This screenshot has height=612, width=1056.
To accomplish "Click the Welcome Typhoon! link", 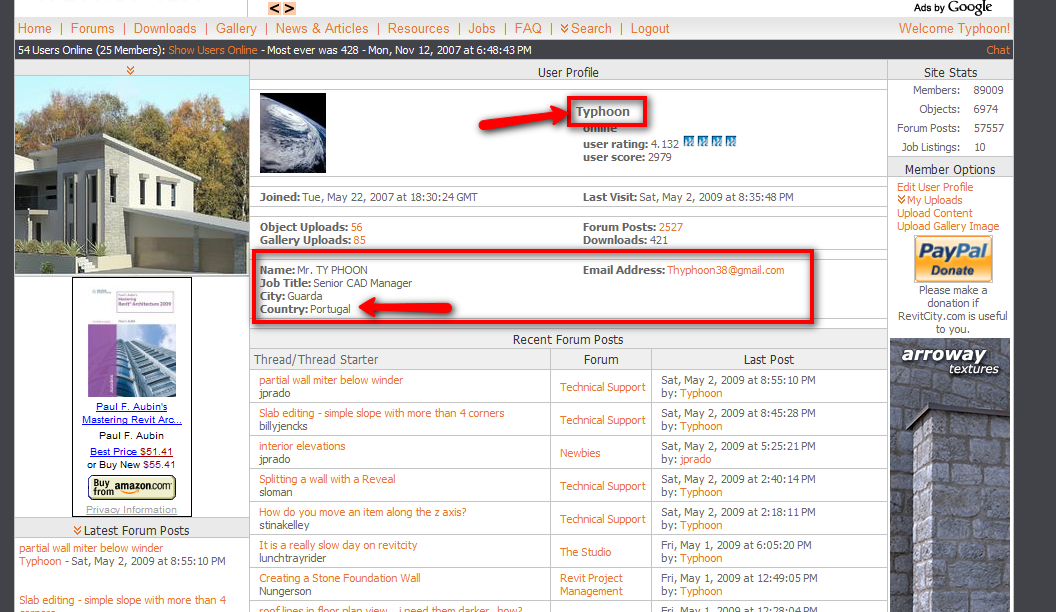I will pyautogui.click(x=954, y=28).
